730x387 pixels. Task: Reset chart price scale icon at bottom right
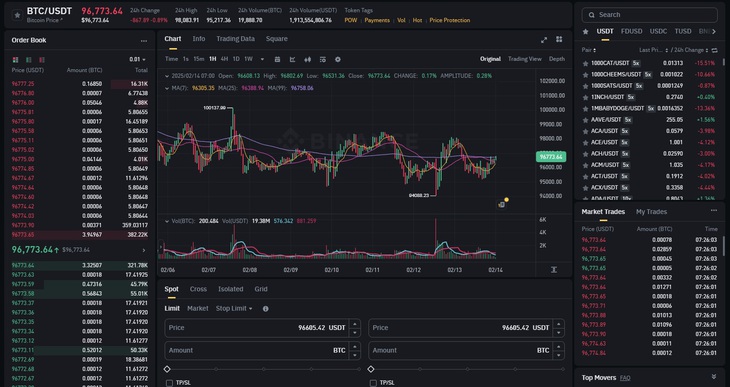(554, 270)
